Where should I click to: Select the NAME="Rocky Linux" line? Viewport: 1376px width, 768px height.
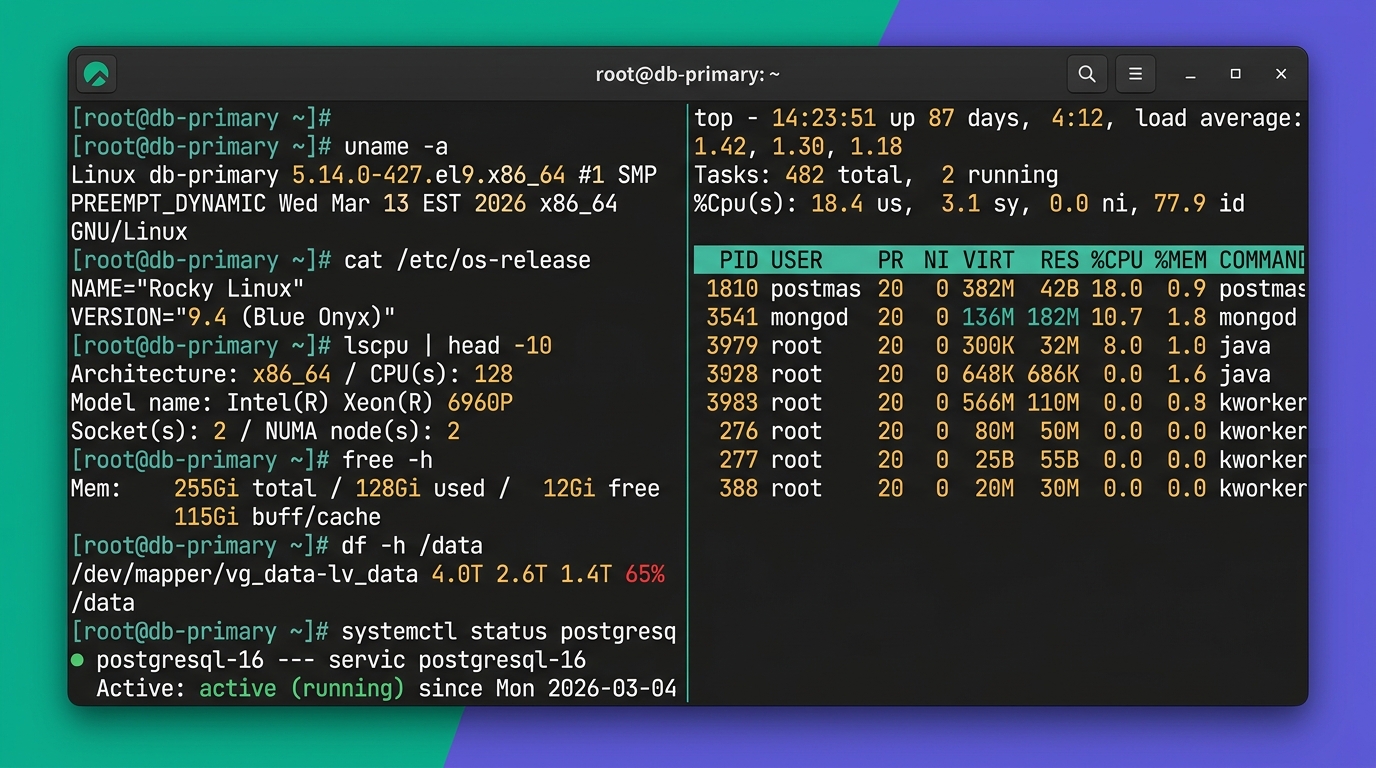pyautogui.click(x=187, y=289)
